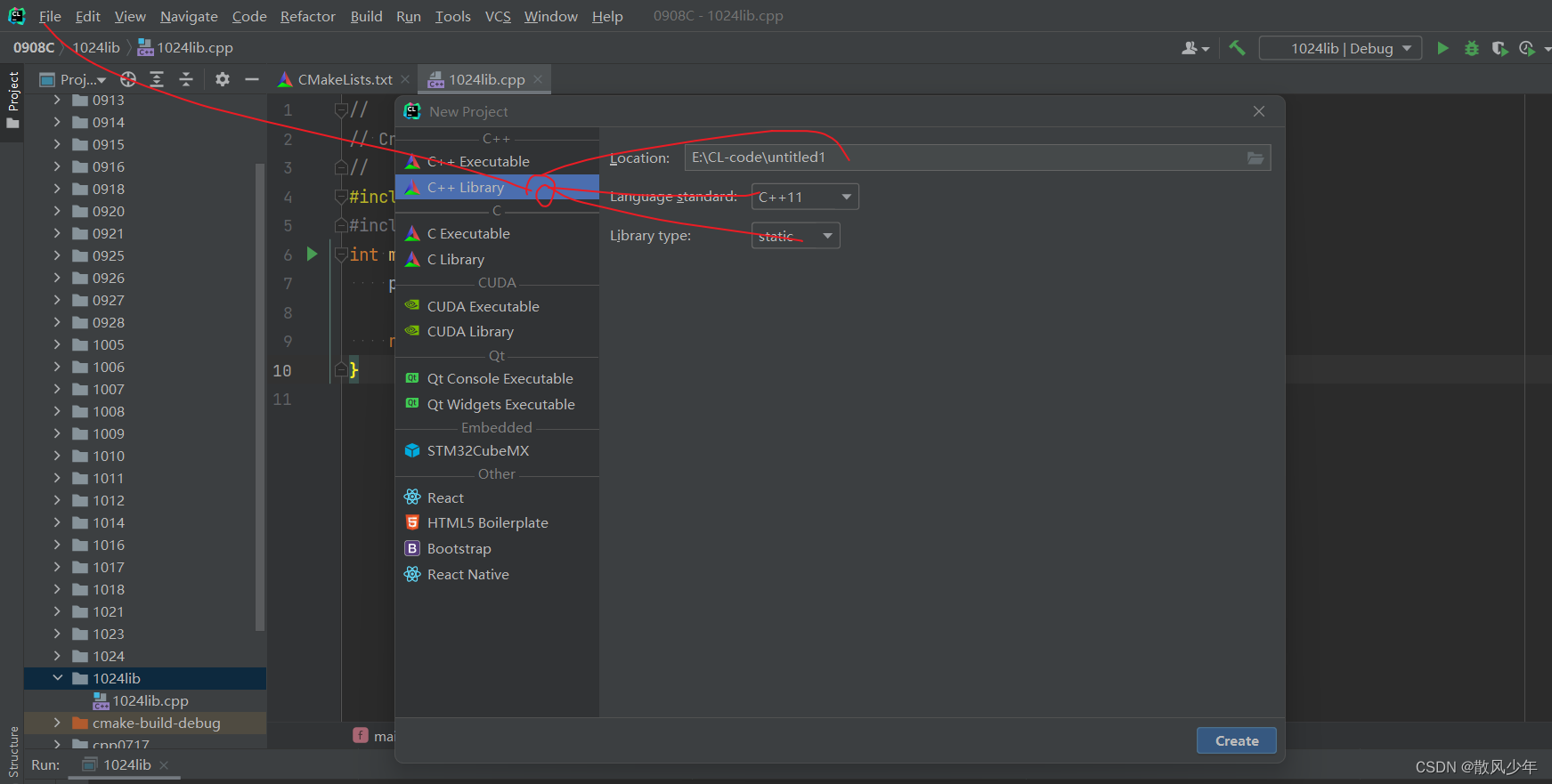The image size is (1552, 784).
Task: Hide the Project panel with minus icon
Action: (x=252, y=79)
